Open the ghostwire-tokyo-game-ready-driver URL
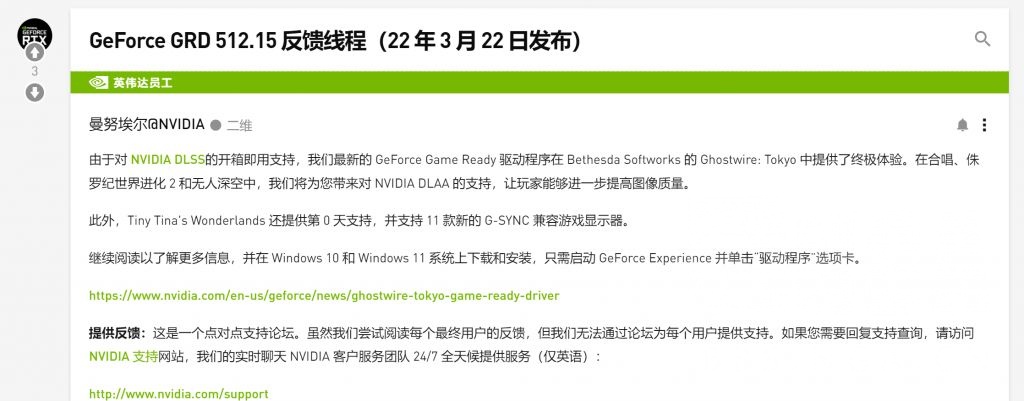 pyautogui.click(x=324, y=296)
